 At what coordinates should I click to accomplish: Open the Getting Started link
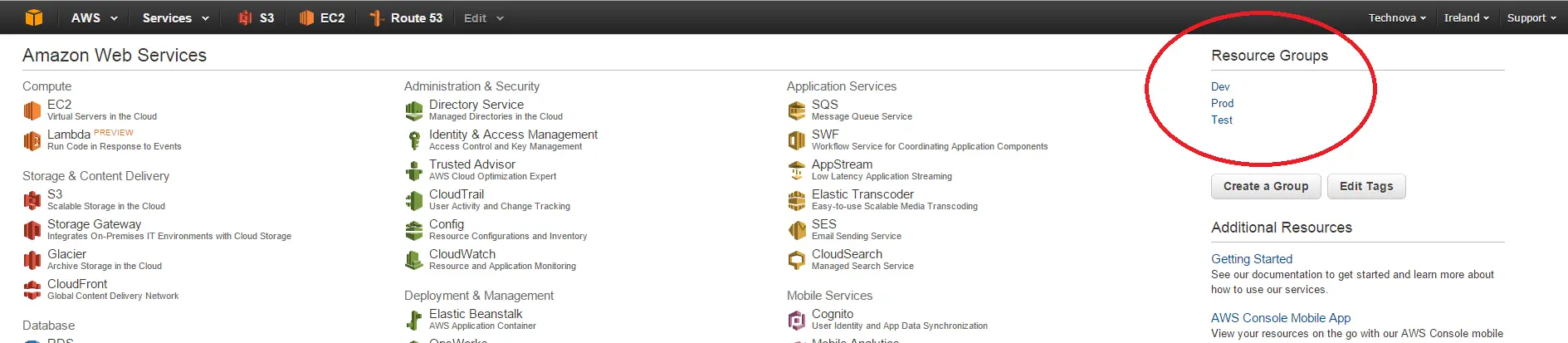tap(1252, 258)
